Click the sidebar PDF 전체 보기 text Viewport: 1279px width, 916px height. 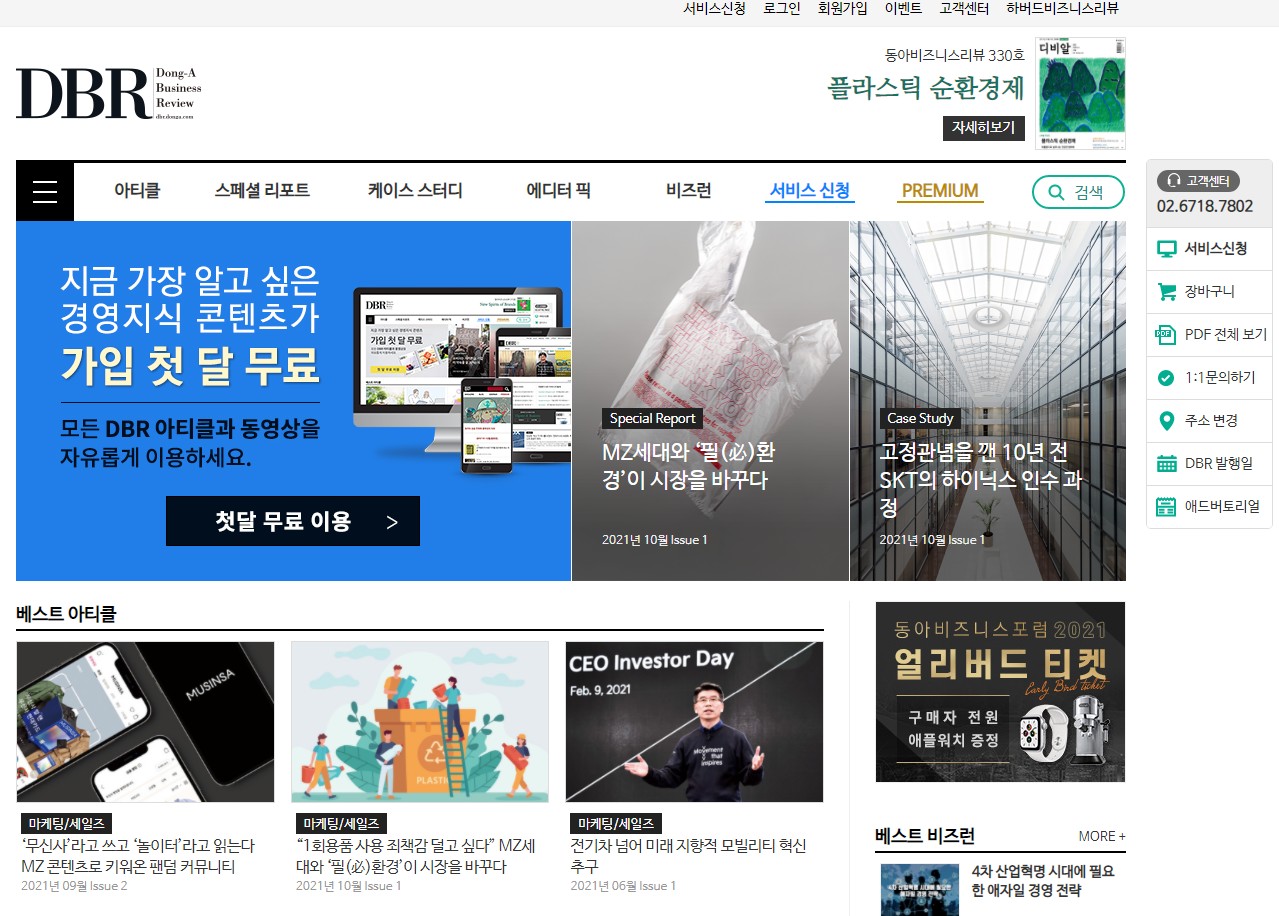click(1226, 335)
